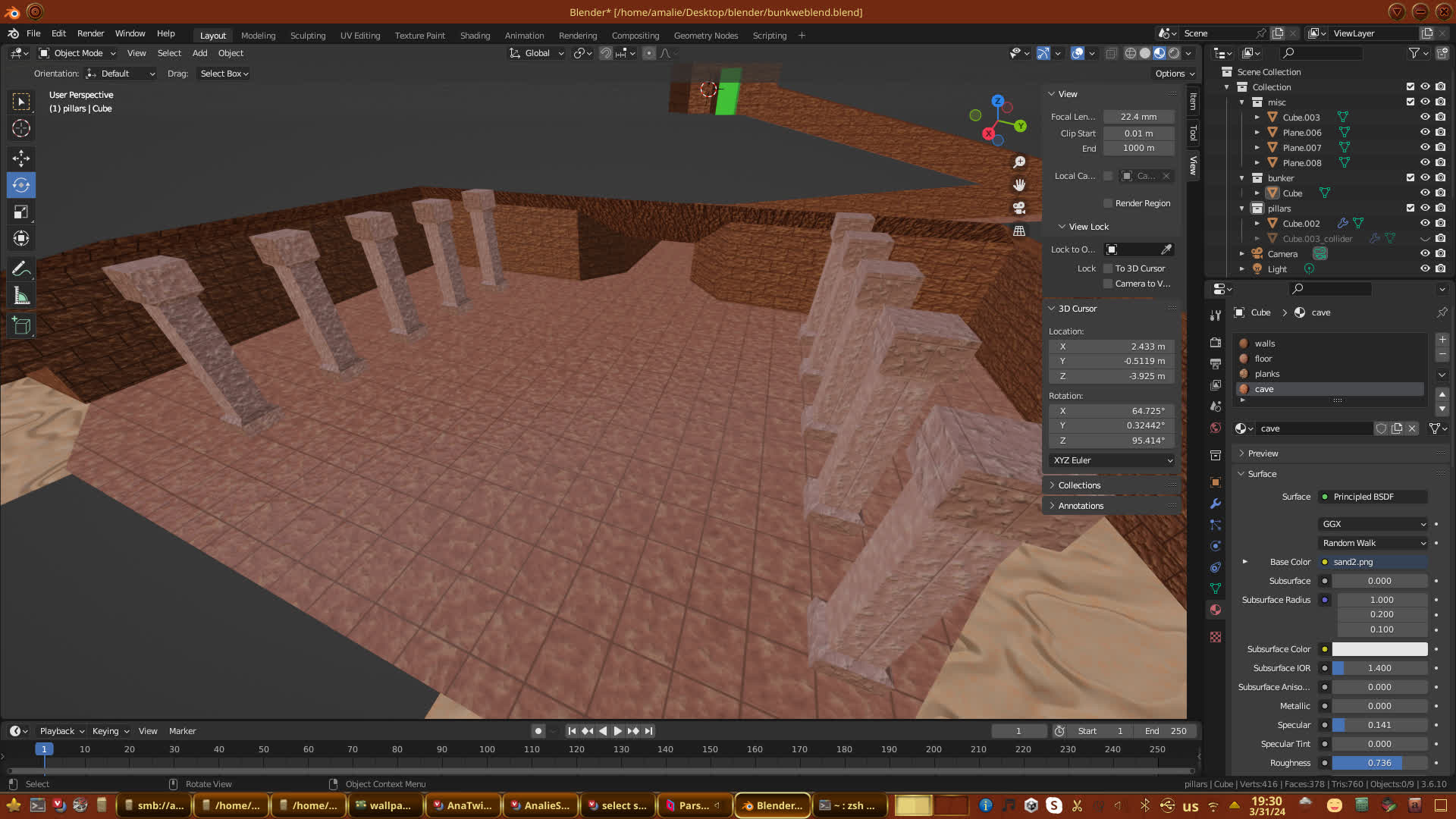The width and height of the screenshot is (1456, 819).
Task: Click the zoom magnifier viewport gizmo
Action: click(x=1019, y=162)
